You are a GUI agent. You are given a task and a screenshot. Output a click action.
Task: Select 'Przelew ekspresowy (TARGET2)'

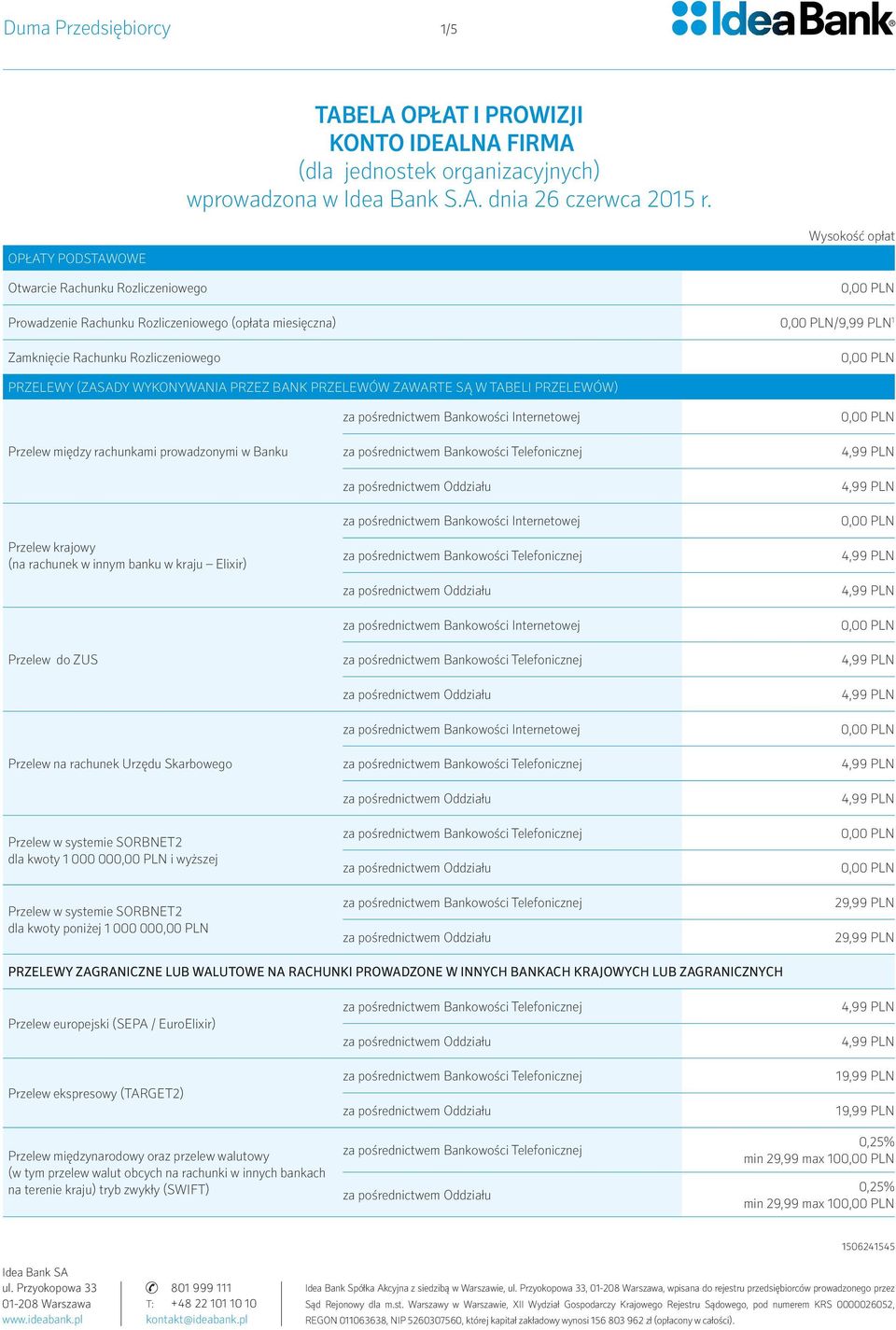coord(96,1094)
